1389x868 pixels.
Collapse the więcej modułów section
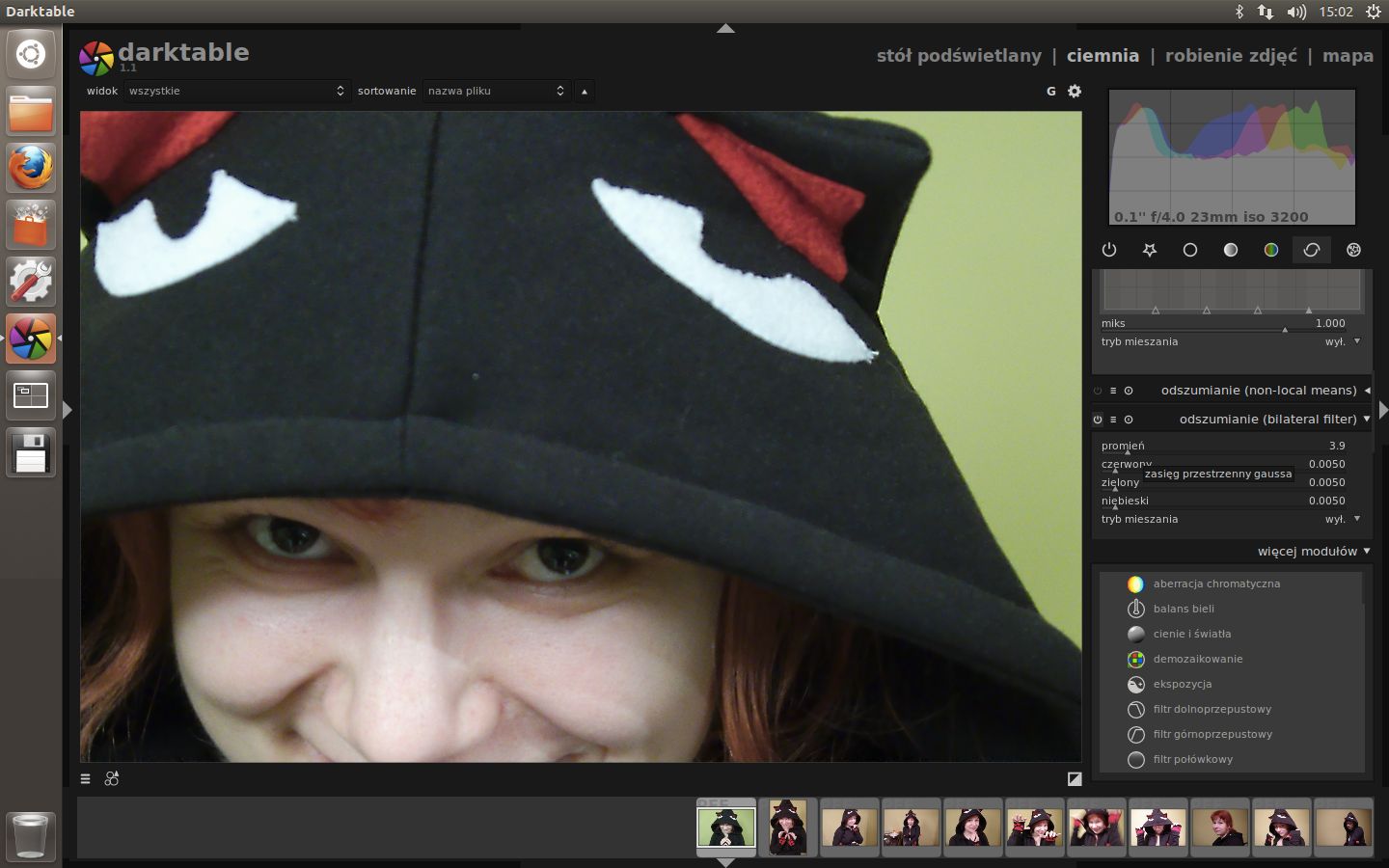pyautogui.click(x=1313, y=552)
